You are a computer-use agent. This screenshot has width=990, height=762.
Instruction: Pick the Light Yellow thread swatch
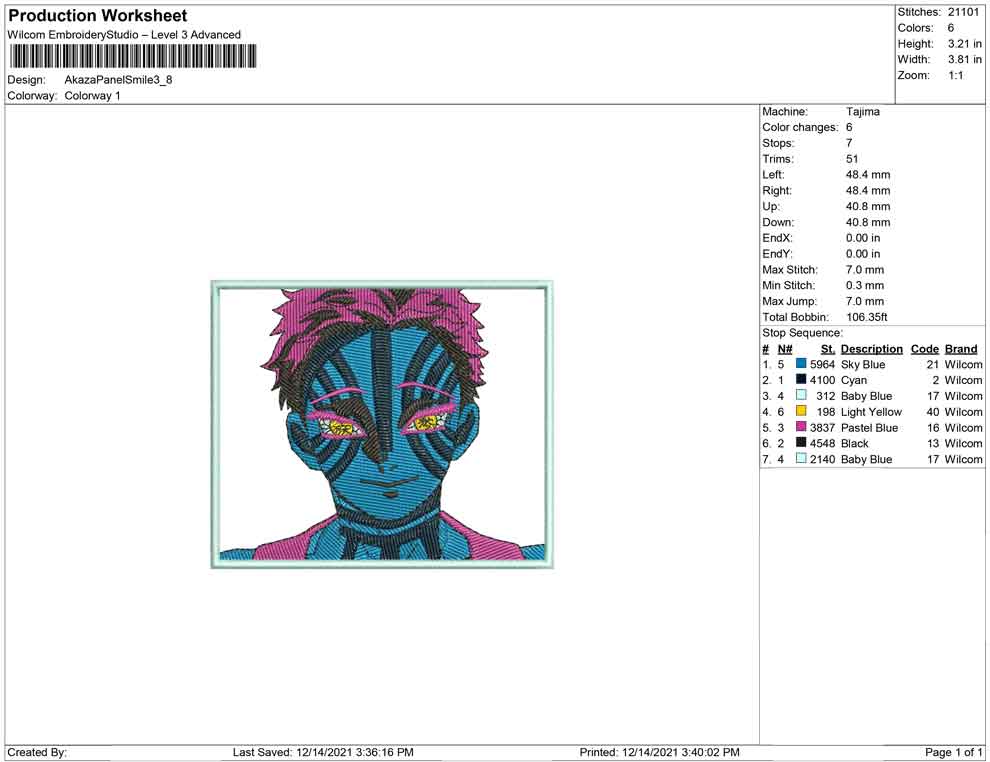pyautogui.click(x=801, y=411)
